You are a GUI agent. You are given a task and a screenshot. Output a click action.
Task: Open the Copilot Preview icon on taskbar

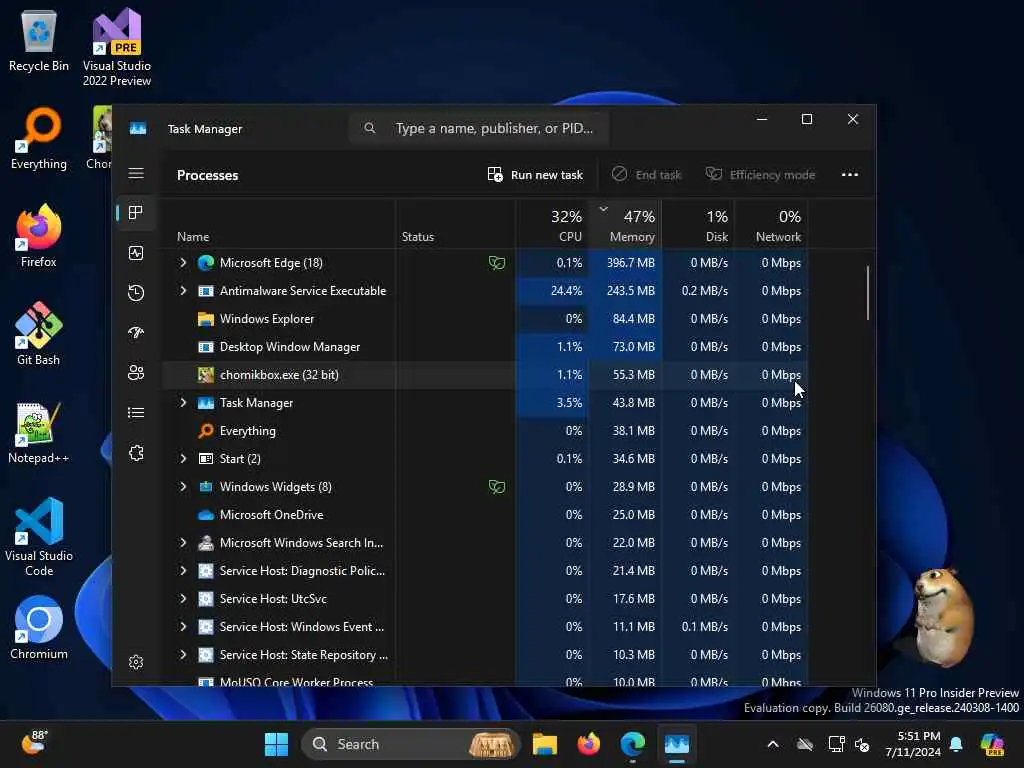(x=993, y=744)
